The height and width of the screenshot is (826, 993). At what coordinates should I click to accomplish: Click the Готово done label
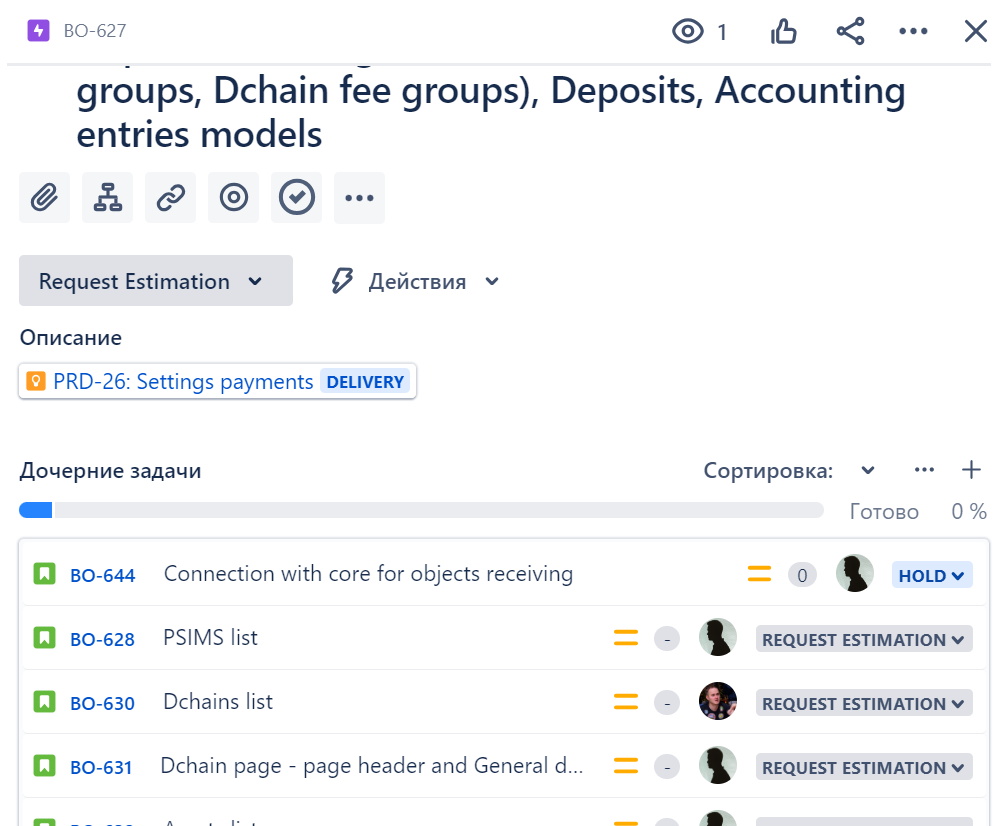[x=884, y=511]
